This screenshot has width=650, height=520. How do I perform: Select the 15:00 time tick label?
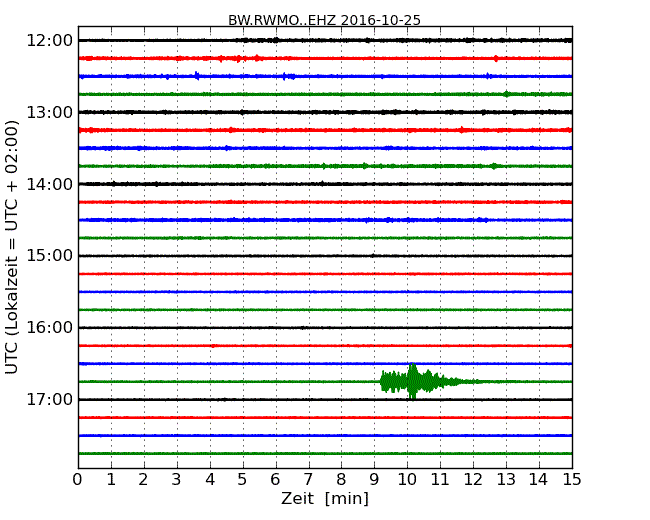tap(50, 256)
